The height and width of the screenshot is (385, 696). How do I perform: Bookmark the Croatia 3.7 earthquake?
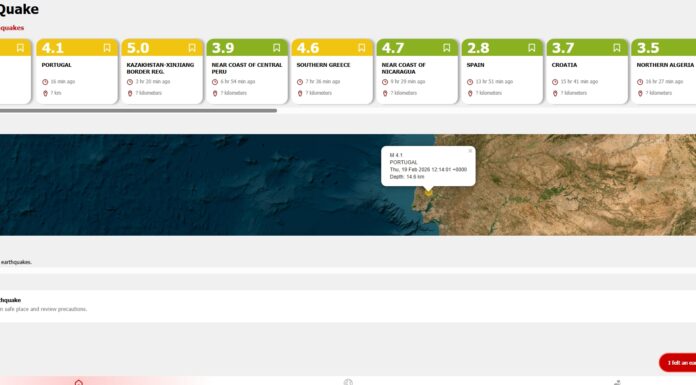pyautogui.click(x=617, y=48)
